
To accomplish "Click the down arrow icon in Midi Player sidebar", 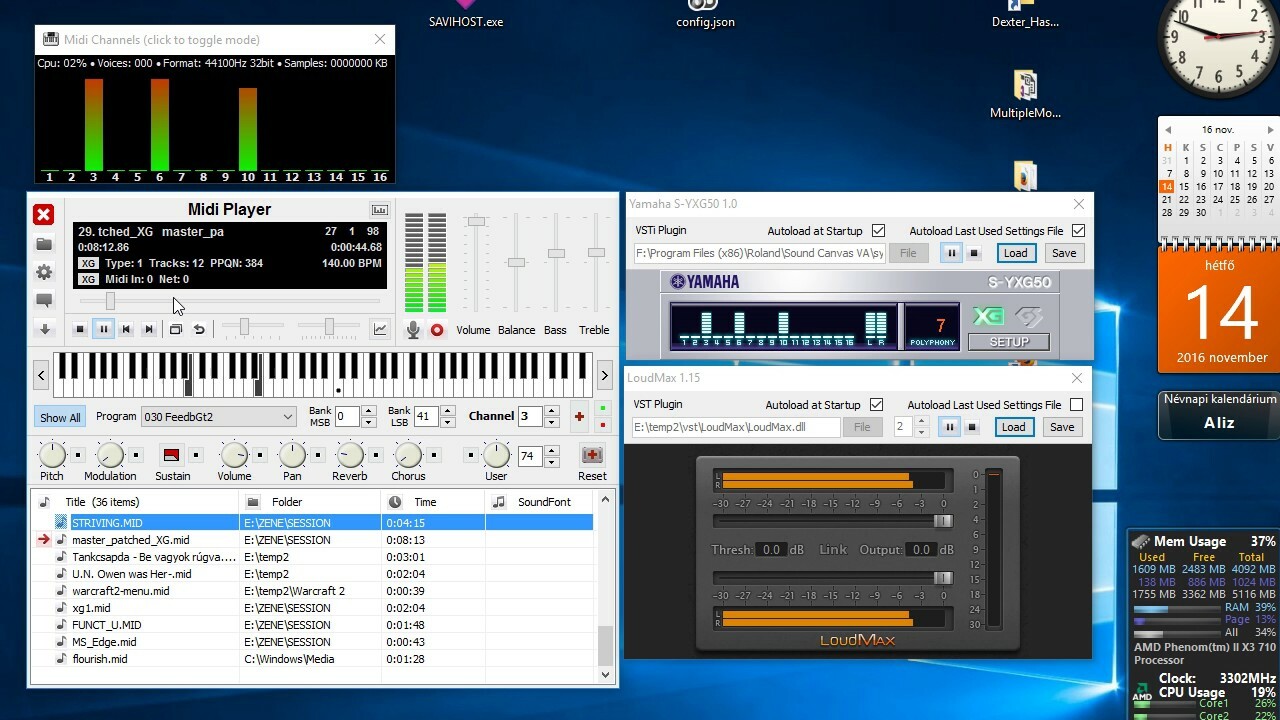I will (x=43, y=329).
